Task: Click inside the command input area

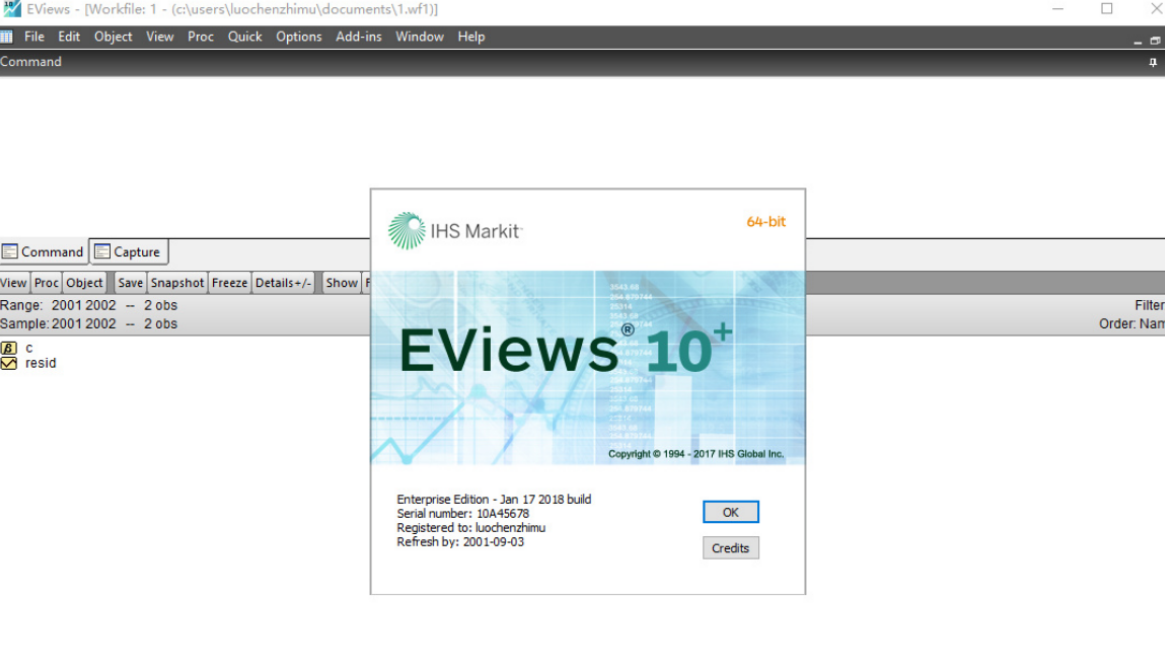Action: click(582, 156)
